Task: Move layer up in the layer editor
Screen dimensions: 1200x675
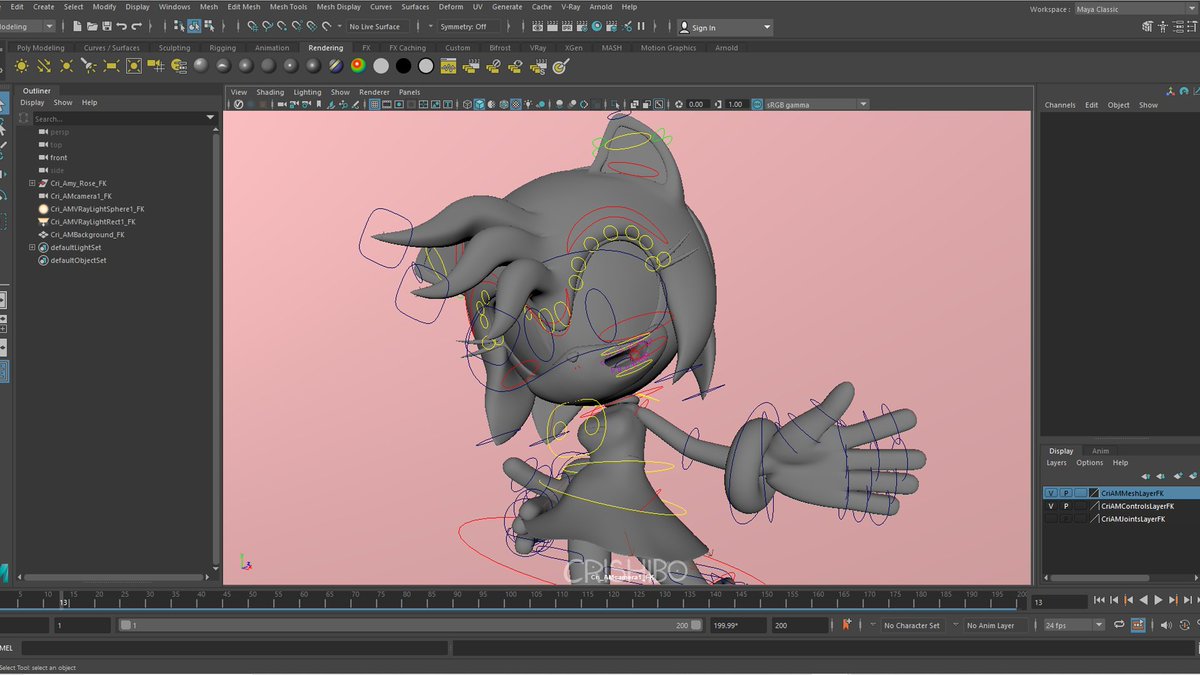Action: (x=1146, y=476)
